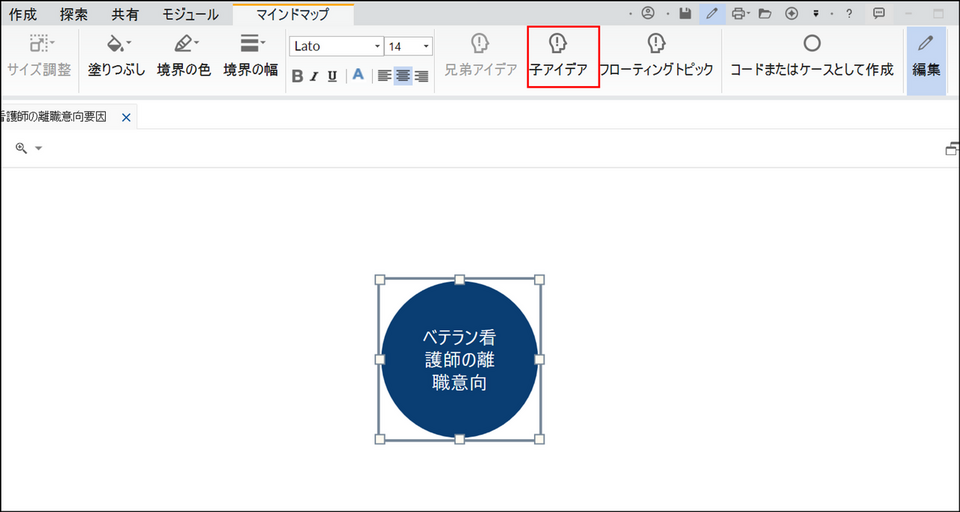
Task: Open the font size 14 dropdown
Action: click(x=426, y=47)
